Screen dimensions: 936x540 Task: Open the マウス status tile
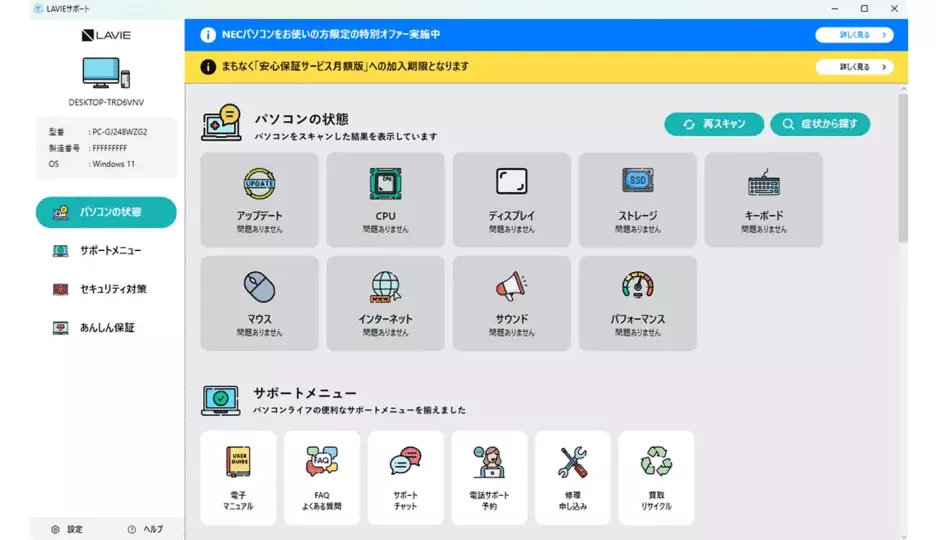click(259, 303)
